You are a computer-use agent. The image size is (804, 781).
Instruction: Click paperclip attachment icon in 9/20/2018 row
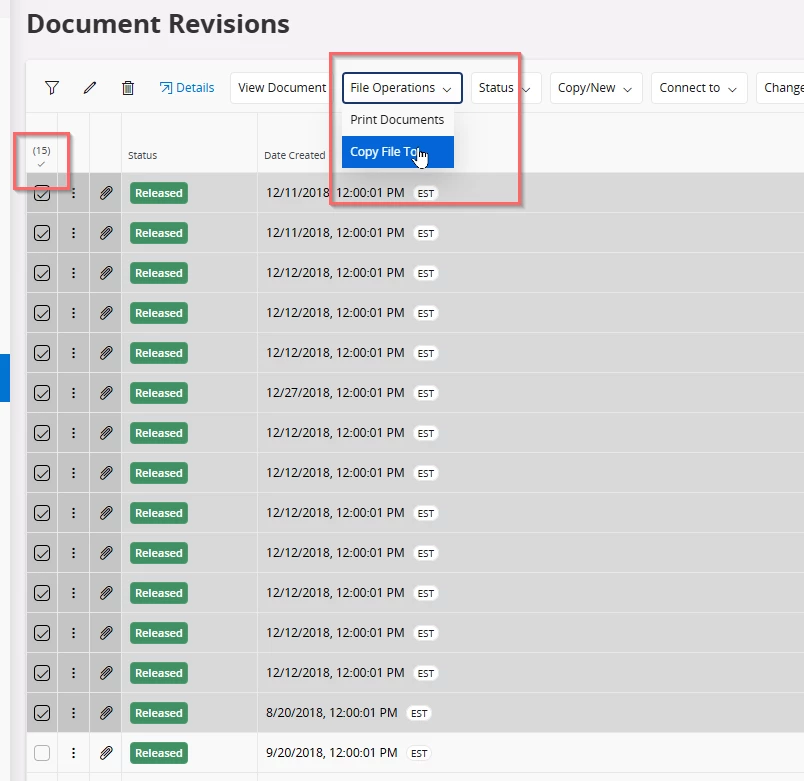point(106,753)
